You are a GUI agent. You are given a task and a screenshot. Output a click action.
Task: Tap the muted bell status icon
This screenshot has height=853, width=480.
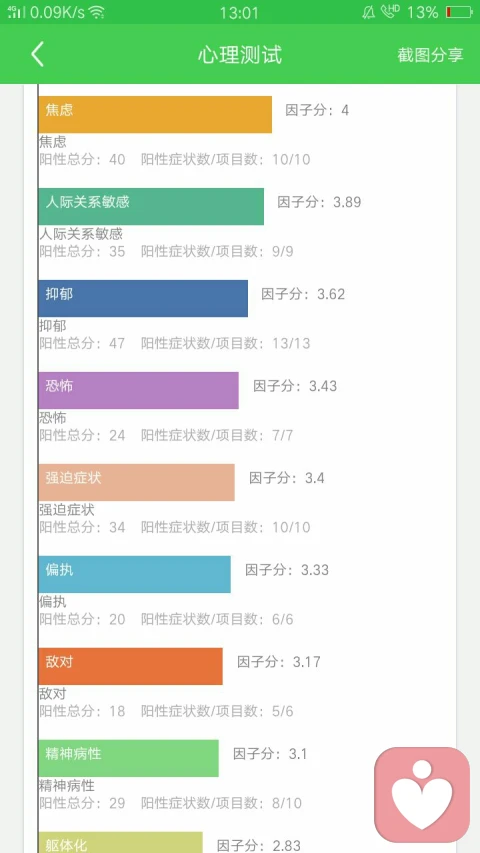point(368,12)
